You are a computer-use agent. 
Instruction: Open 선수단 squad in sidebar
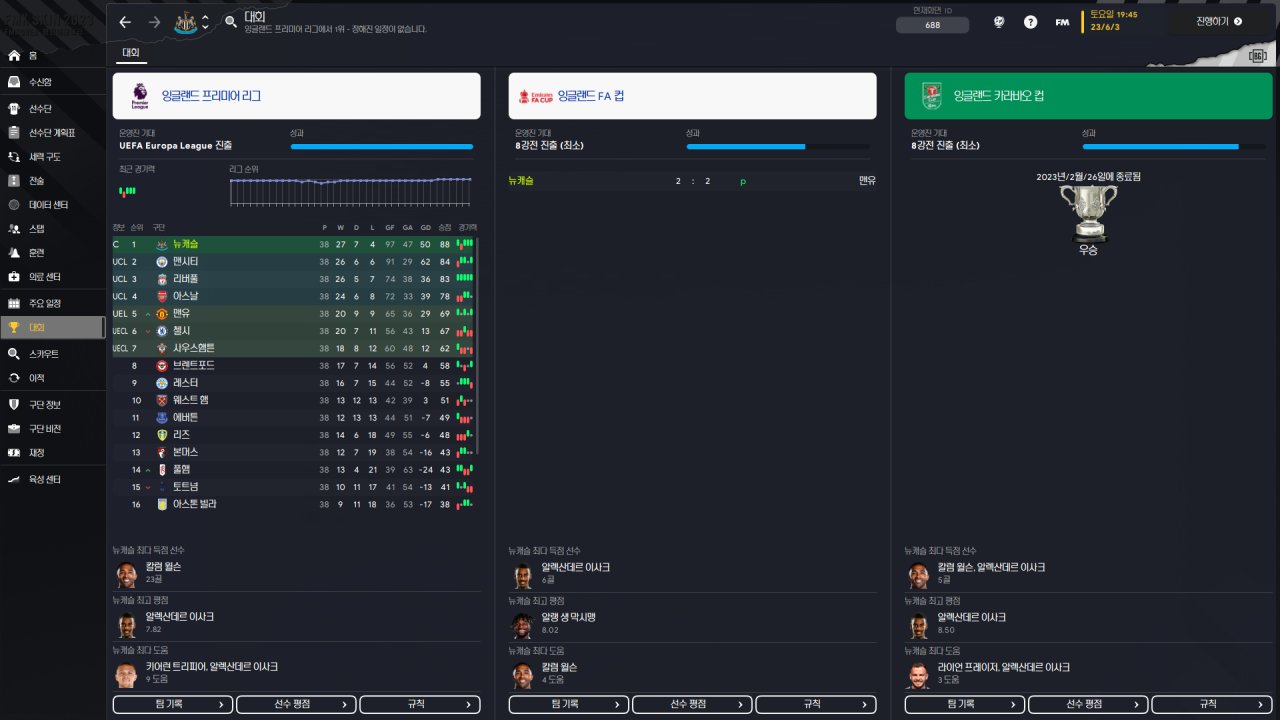pyautogui.click(x=52, y=108)
